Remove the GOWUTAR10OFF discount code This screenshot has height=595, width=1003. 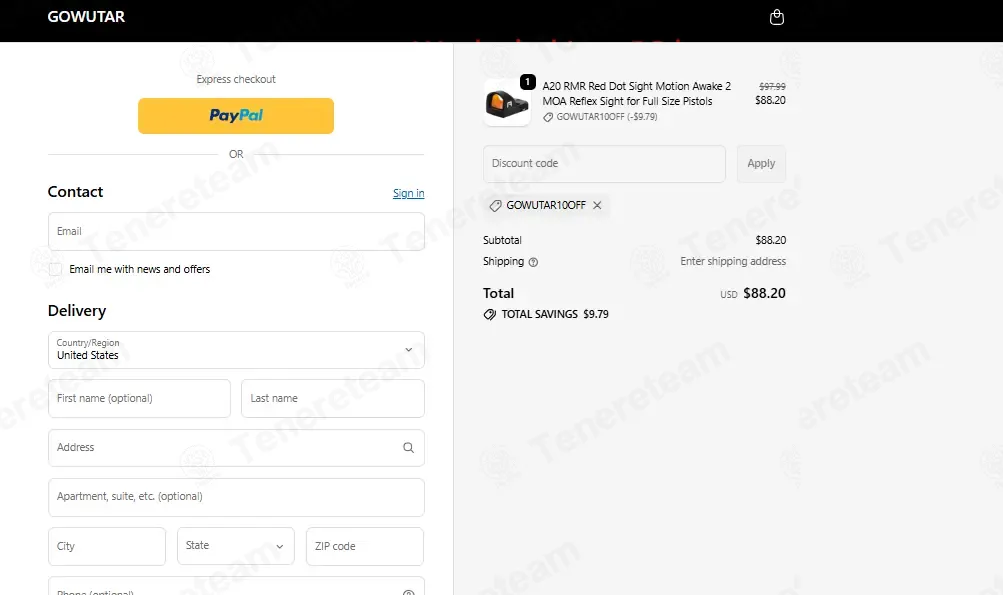[x=597, y=205]
